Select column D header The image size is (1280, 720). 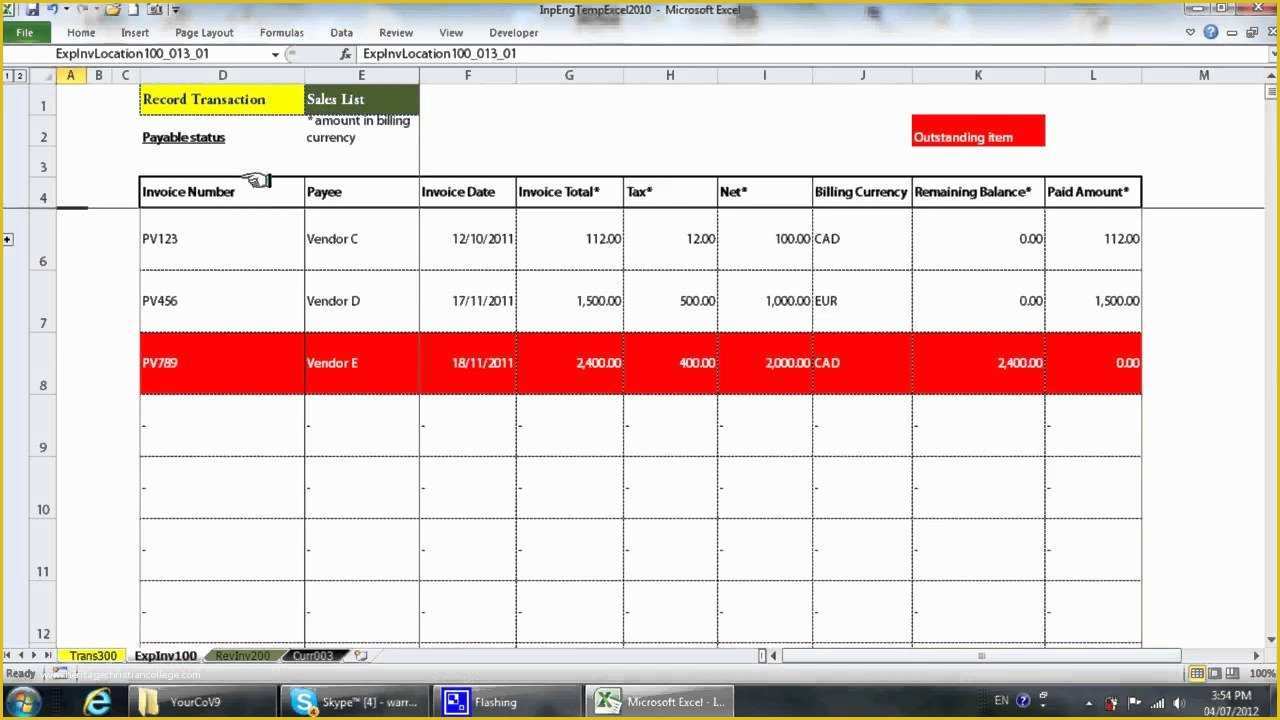coord(222,75)
